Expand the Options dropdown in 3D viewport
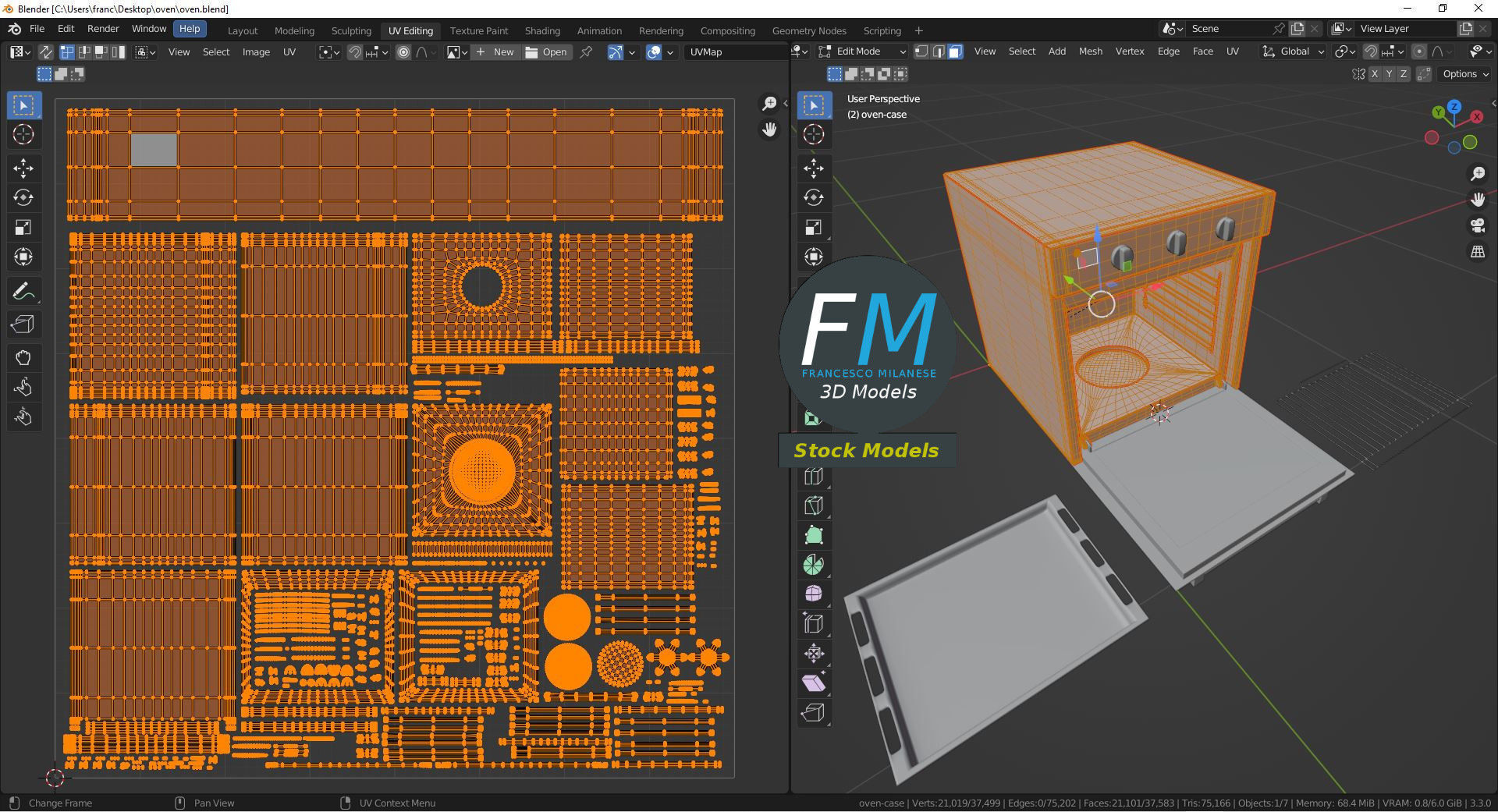This screenshot has width=1498, height=812. [1465, 74]
